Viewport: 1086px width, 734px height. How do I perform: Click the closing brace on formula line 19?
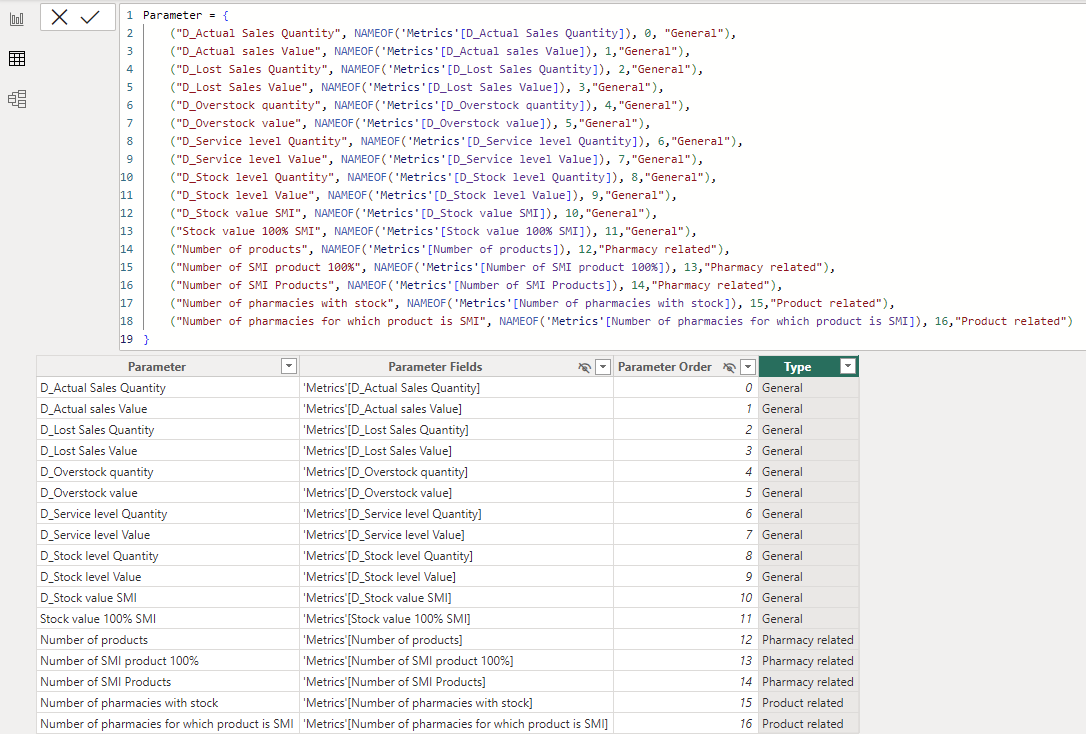tap(146, 339)
